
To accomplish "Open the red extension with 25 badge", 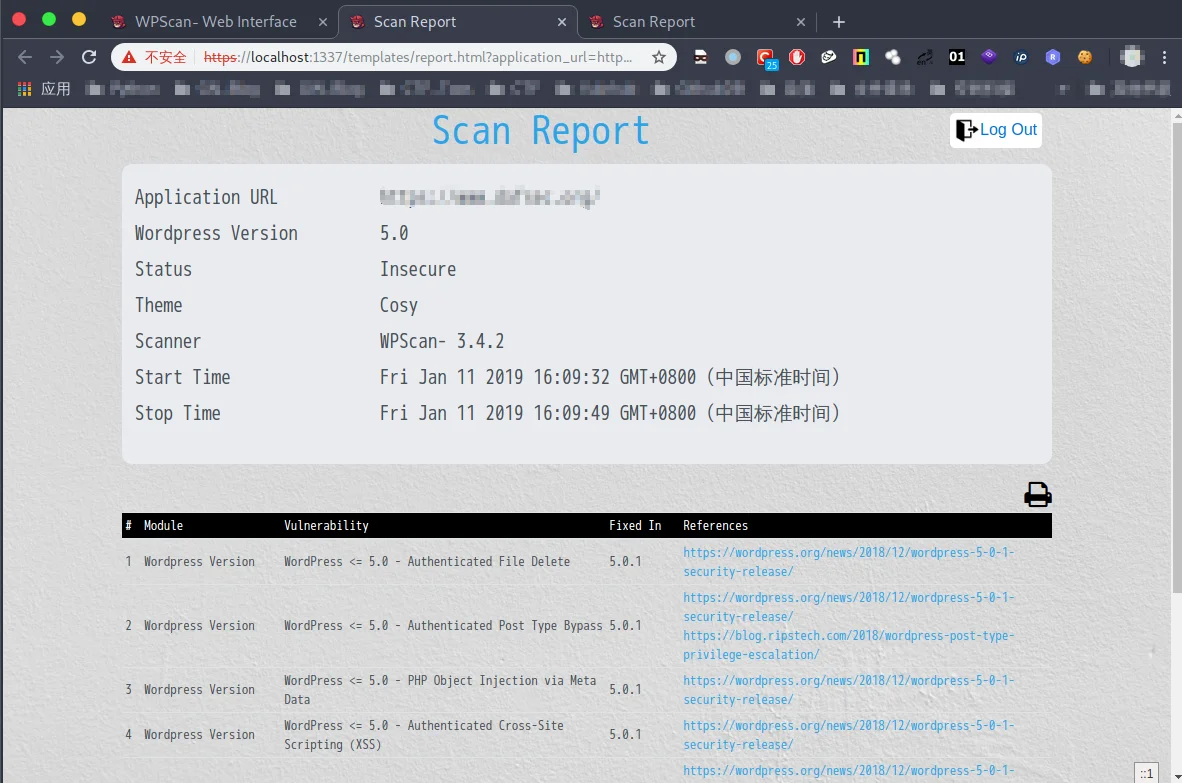I will pyautogui.click(x=766, y=58).
